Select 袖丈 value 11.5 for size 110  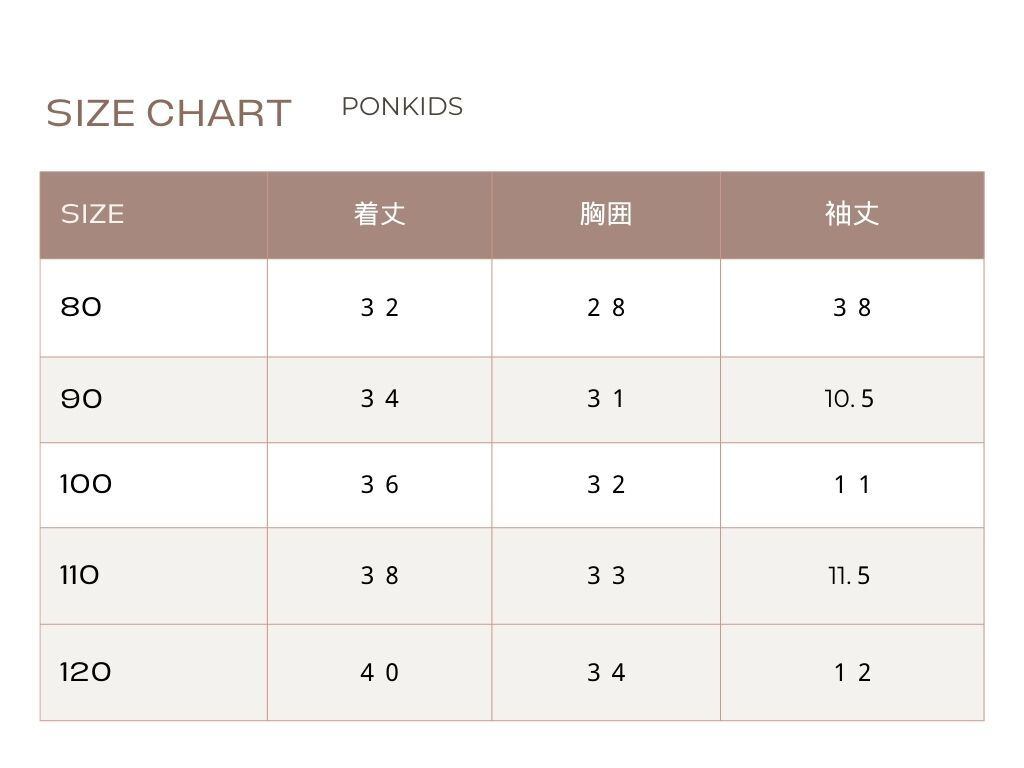849,576
